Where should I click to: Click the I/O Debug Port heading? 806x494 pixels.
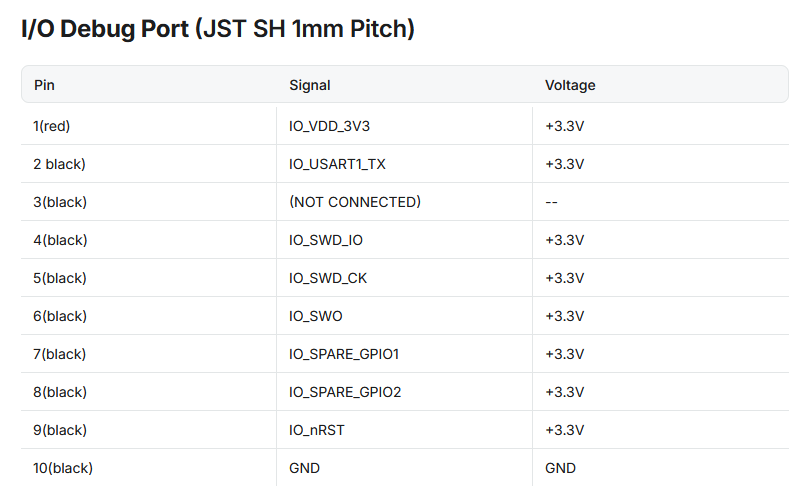(217, 29)
